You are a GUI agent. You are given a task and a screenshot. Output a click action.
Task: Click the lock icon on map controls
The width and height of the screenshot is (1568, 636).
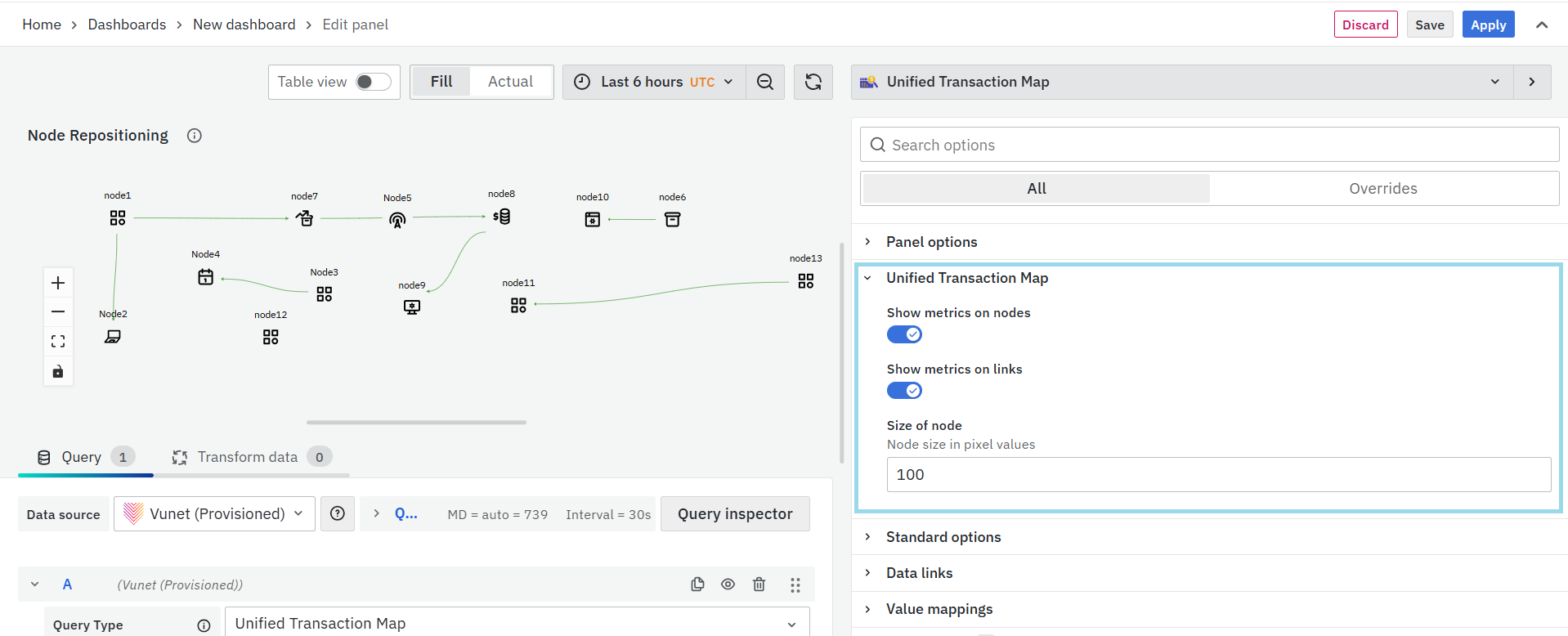point(58,372)
